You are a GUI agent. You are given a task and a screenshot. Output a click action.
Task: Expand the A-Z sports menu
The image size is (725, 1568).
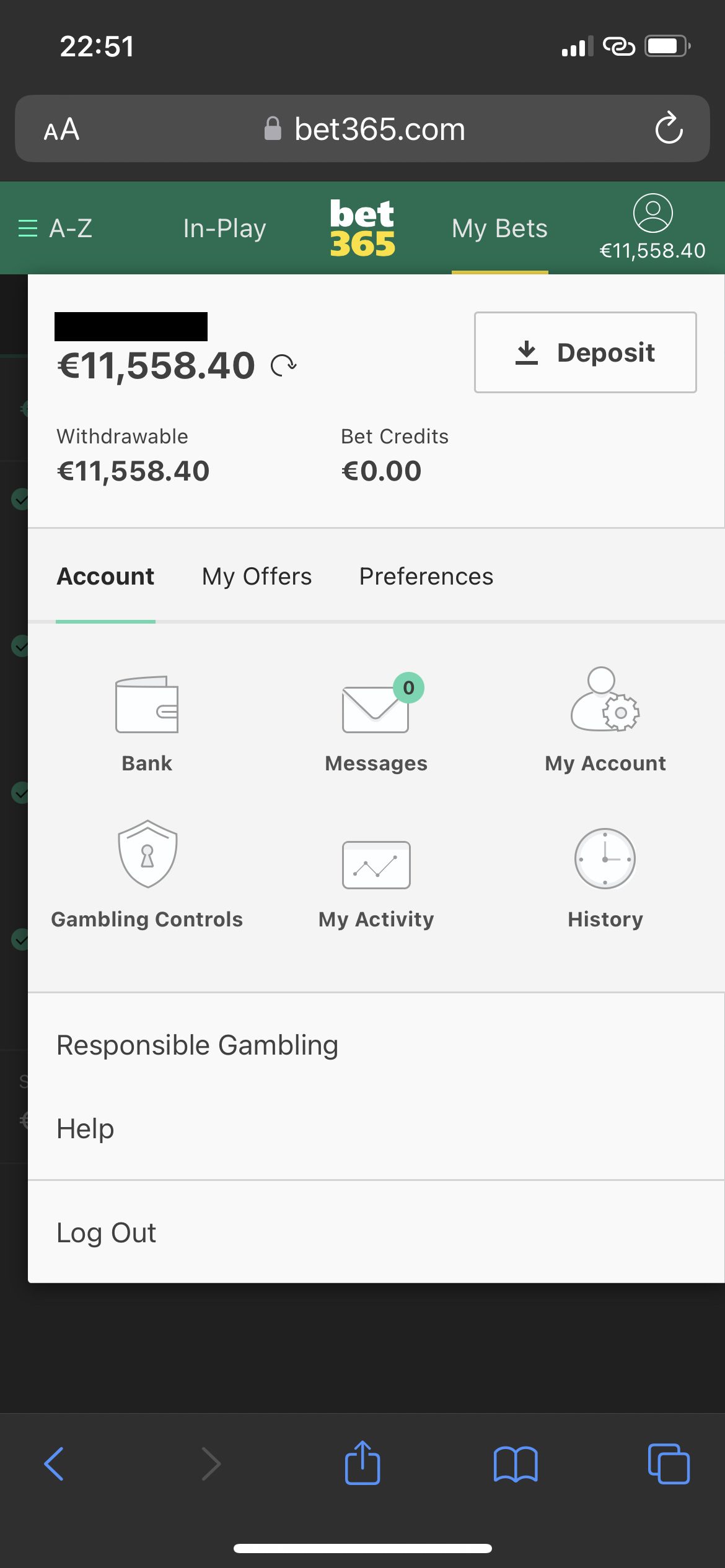pyautogui.click(x=56, y=229)
